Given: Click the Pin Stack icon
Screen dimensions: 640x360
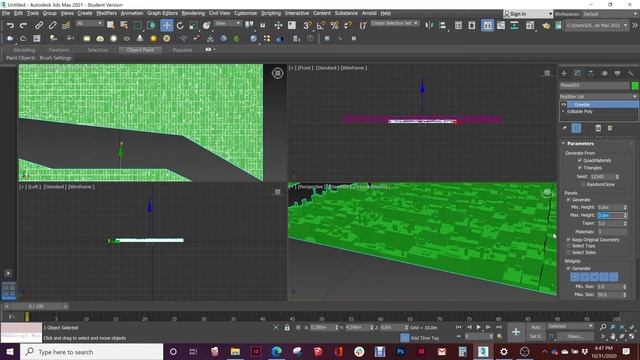Looking at the screenshot, I should [565, 128].
